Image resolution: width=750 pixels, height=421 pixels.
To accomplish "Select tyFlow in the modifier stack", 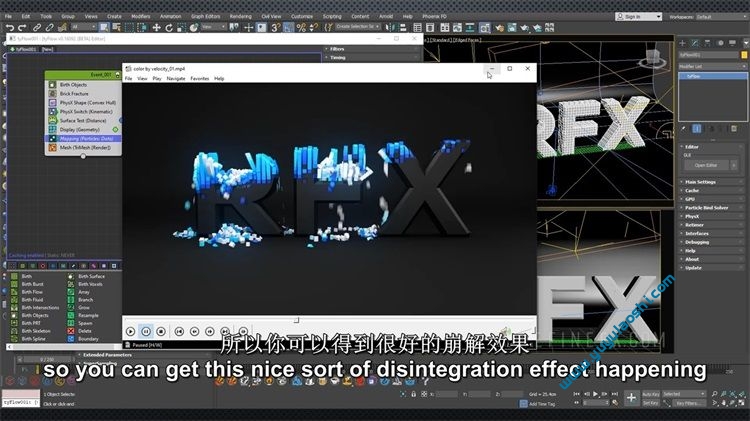I will pos(712,77).
